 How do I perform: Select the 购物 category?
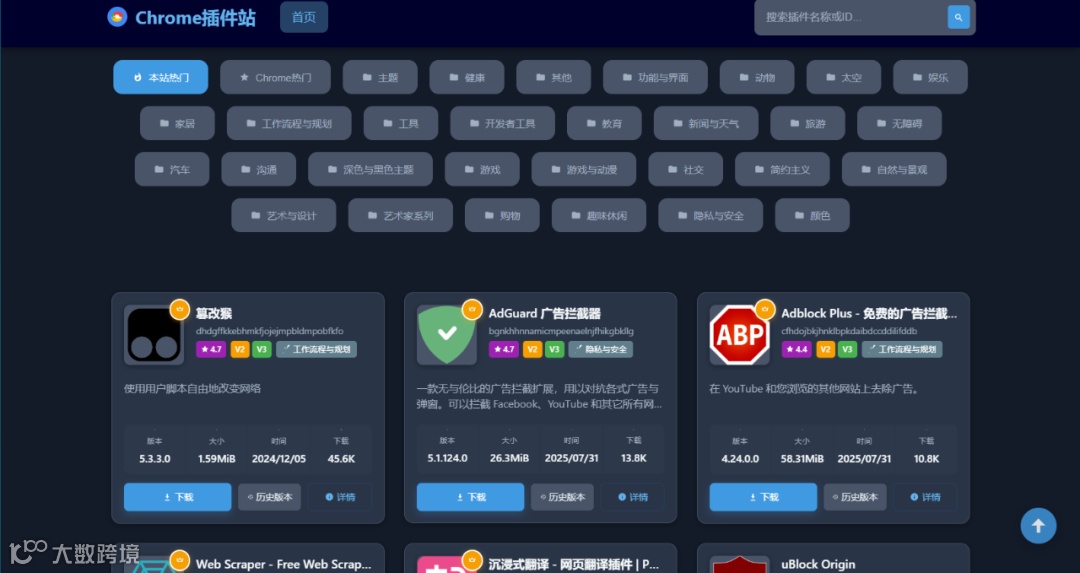(x=502, y=216)
